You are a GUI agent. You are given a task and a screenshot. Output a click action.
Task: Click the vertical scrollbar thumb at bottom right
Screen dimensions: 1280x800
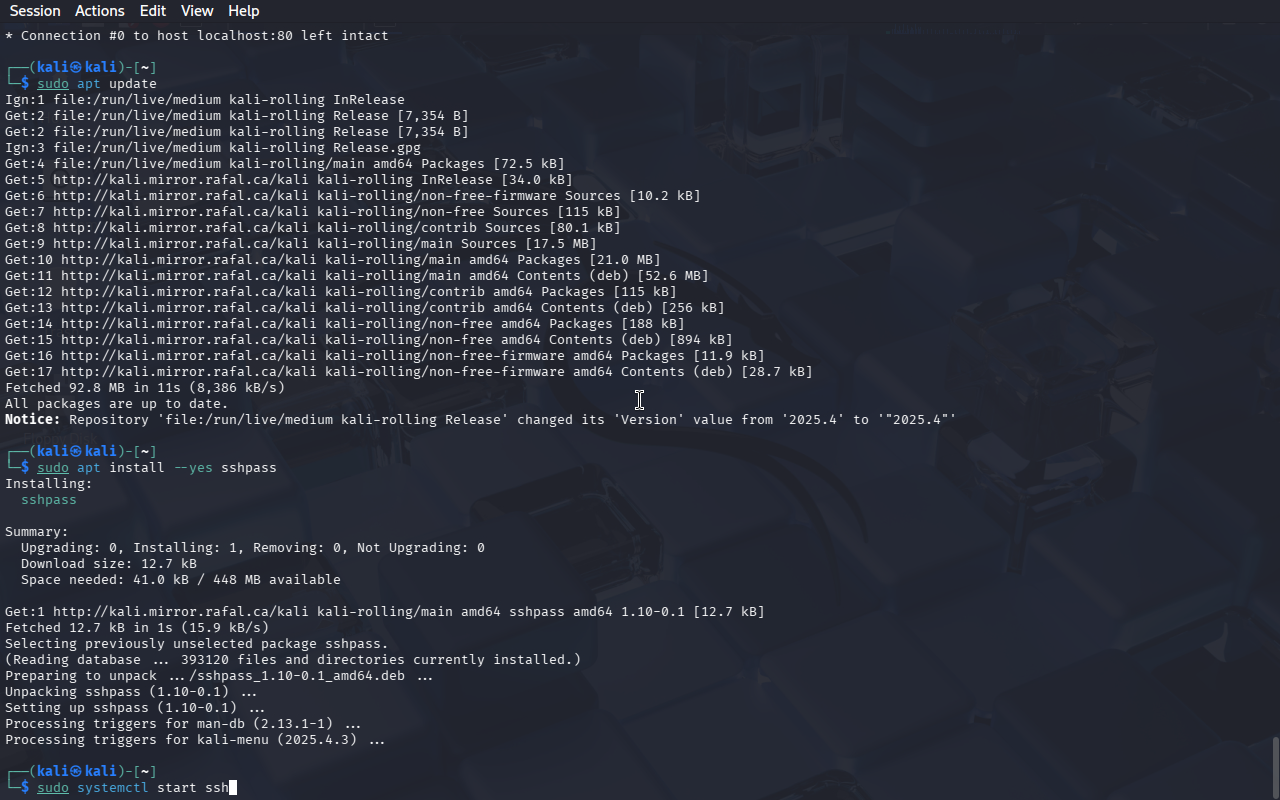pos(1275,767)
